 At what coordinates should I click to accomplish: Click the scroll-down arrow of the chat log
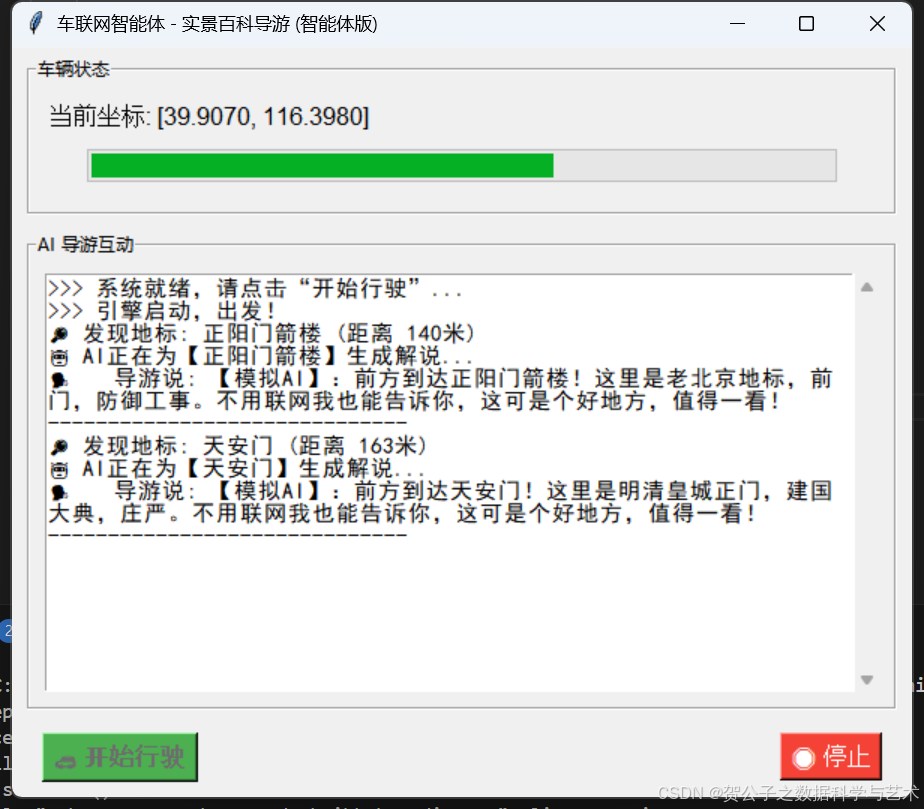point(866,679)
